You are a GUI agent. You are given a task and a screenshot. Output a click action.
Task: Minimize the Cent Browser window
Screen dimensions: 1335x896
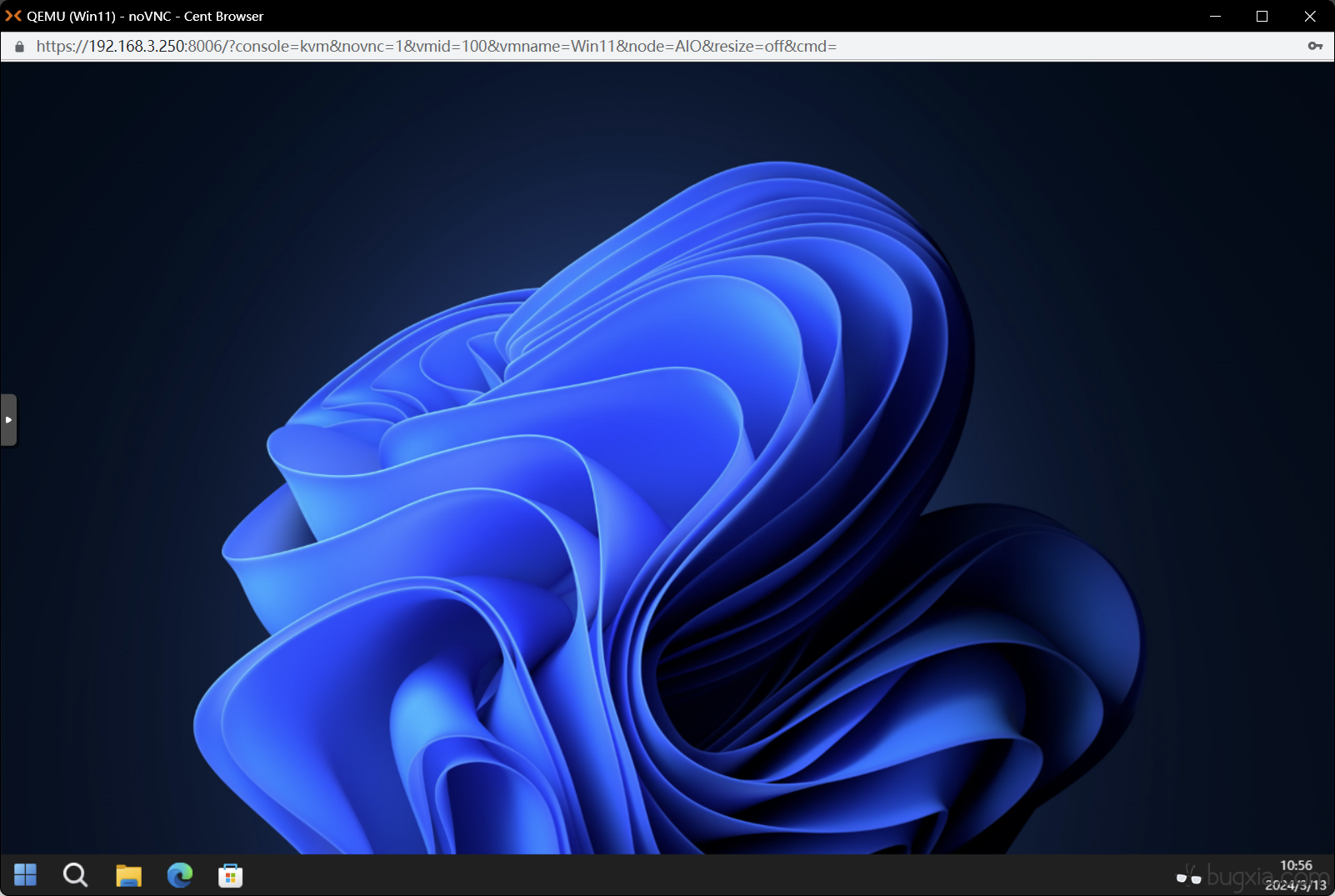click(1215, 16)
